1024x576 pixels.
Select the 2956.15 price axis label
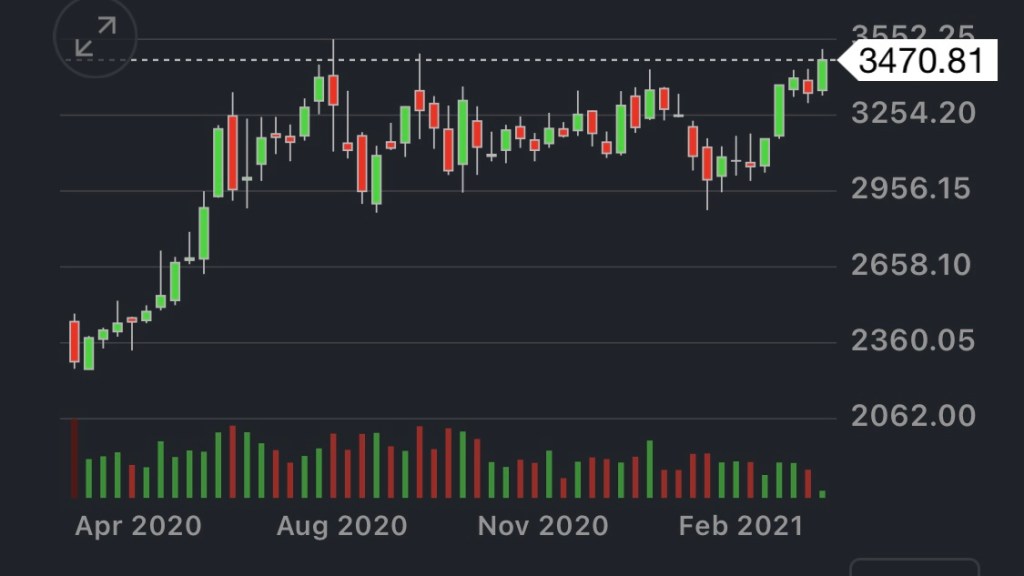[913, 188]
